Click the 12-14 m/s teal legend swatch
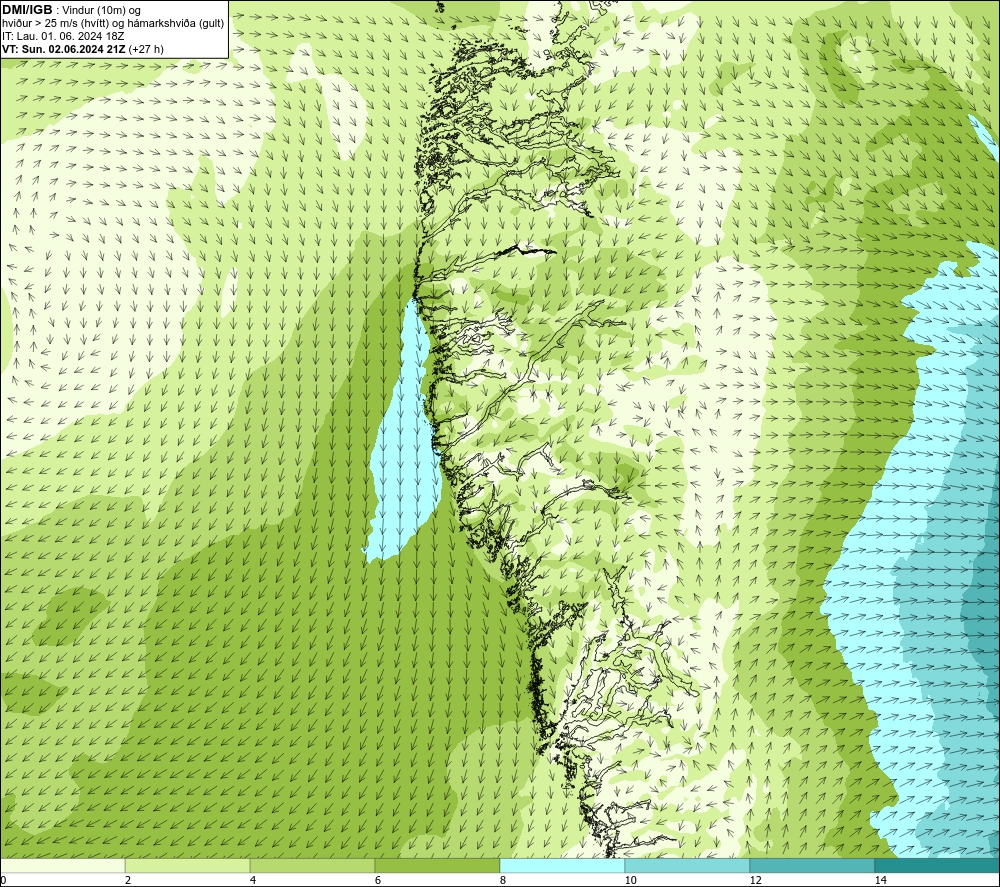The height and width of the screenshot is (887, 1000). 812,865
